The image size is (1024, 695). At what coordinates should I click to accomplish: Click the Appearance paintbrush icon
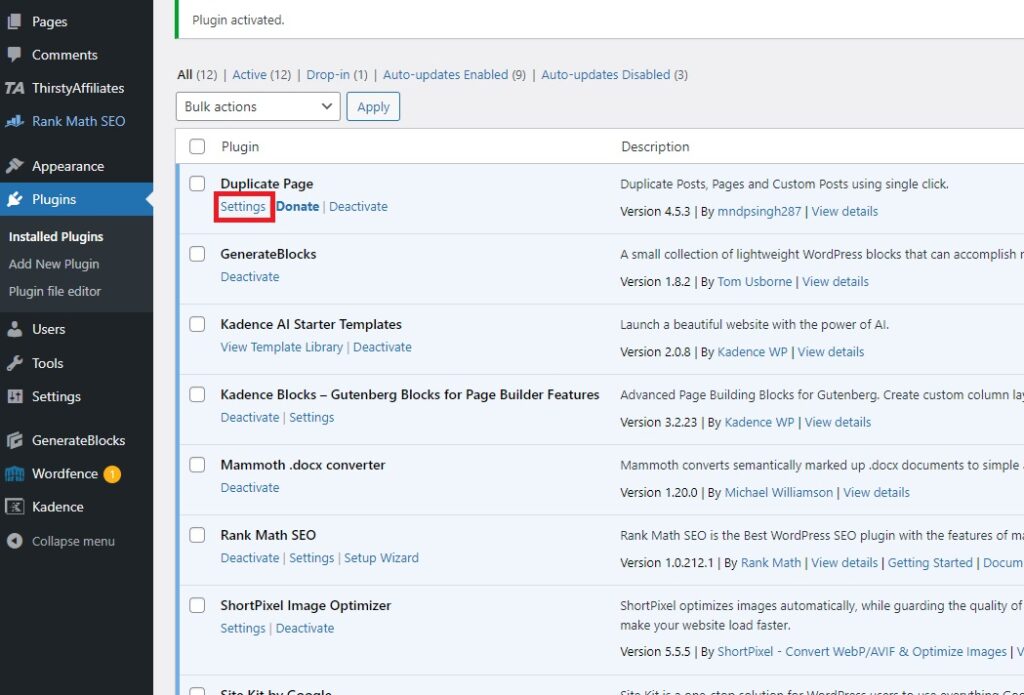[x=14, y=166]
